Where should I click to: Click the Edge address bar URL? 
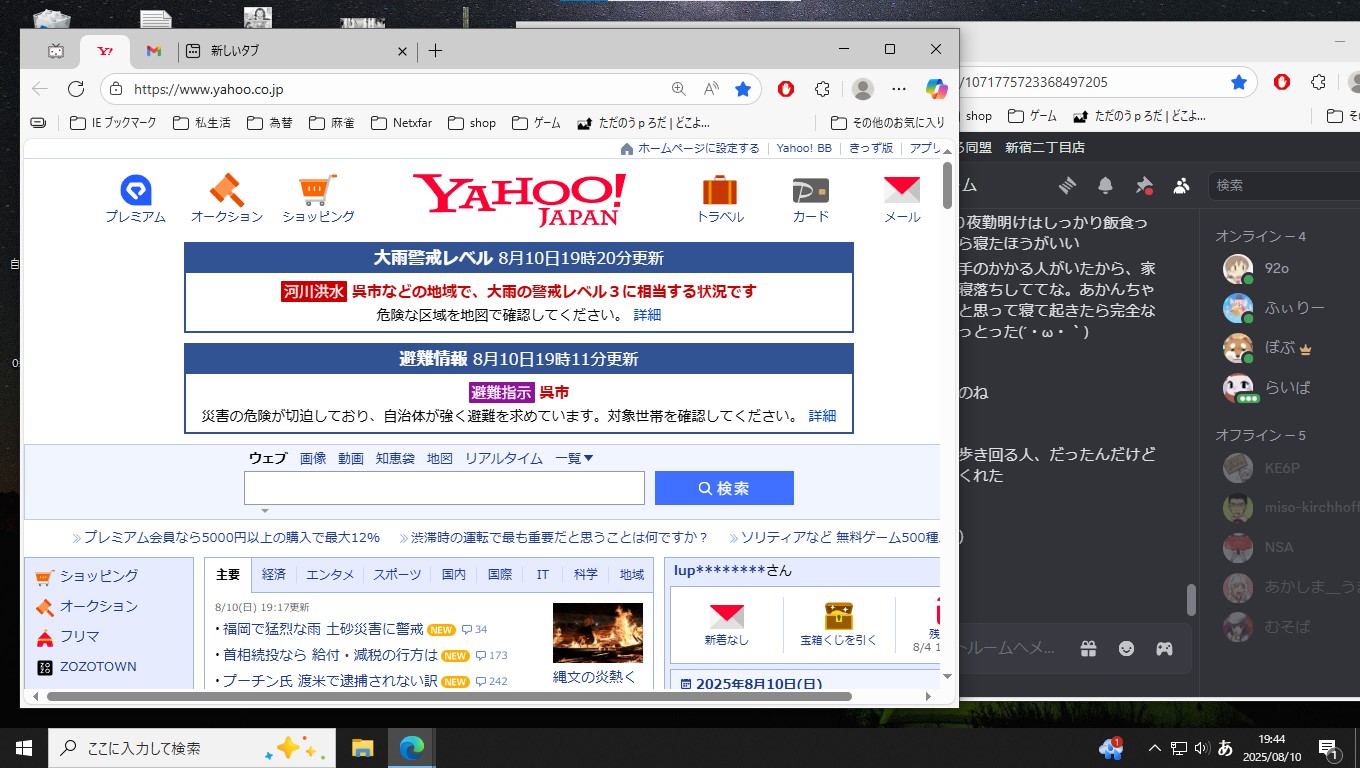209,89
